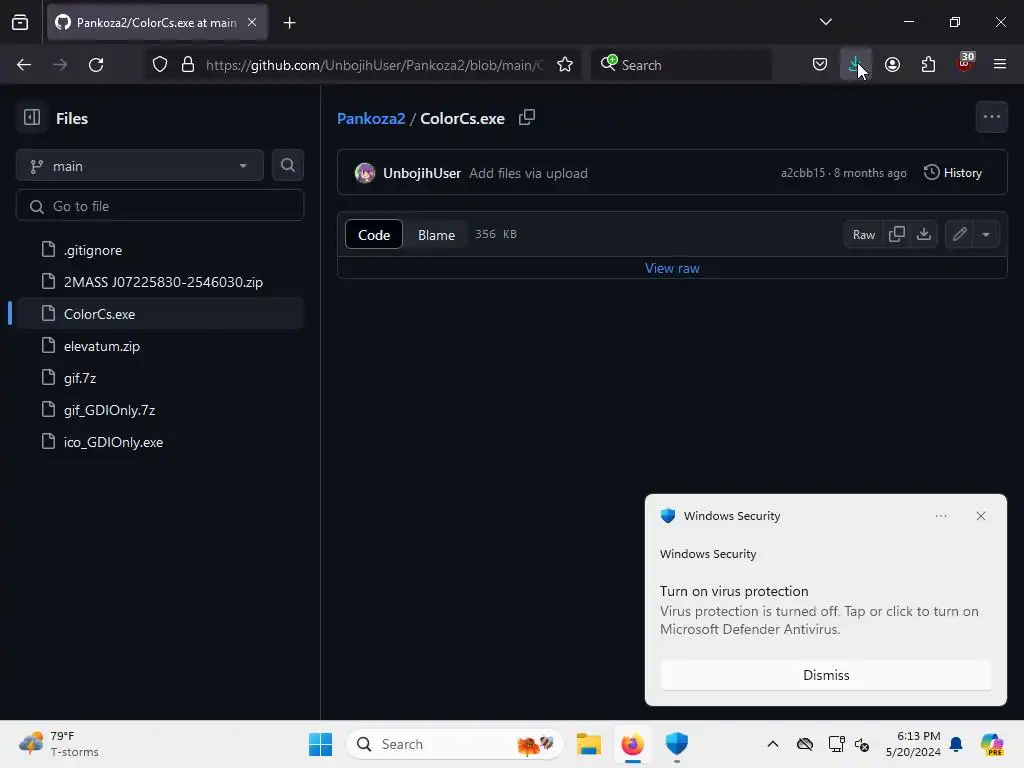1024x768 pixels.
Task: Open Windows Security notification options ellipsis
Action: tap(940, 516)
